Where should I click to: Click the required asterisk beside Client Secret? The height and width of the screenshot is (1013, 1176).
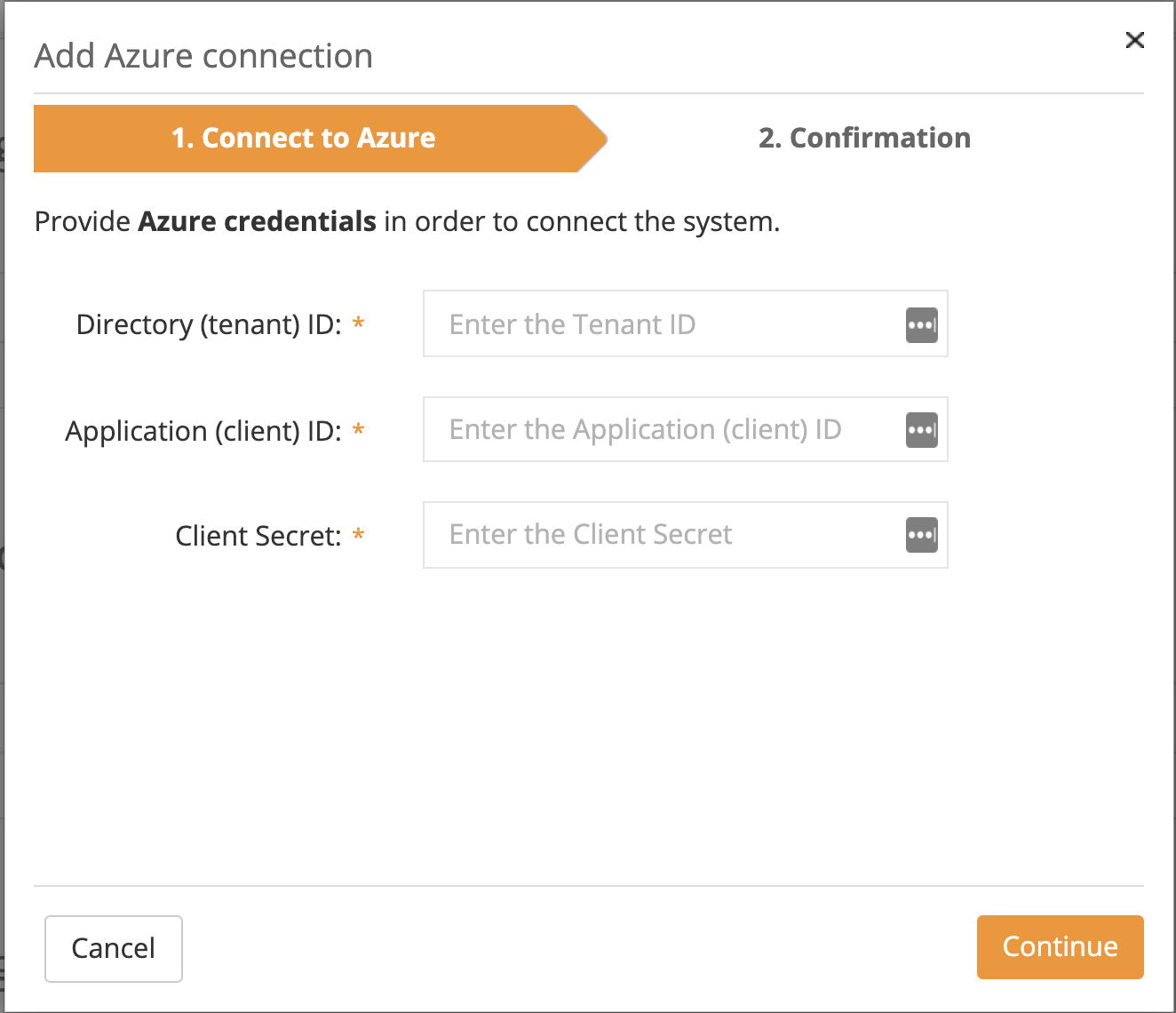(x=359, y=536)
